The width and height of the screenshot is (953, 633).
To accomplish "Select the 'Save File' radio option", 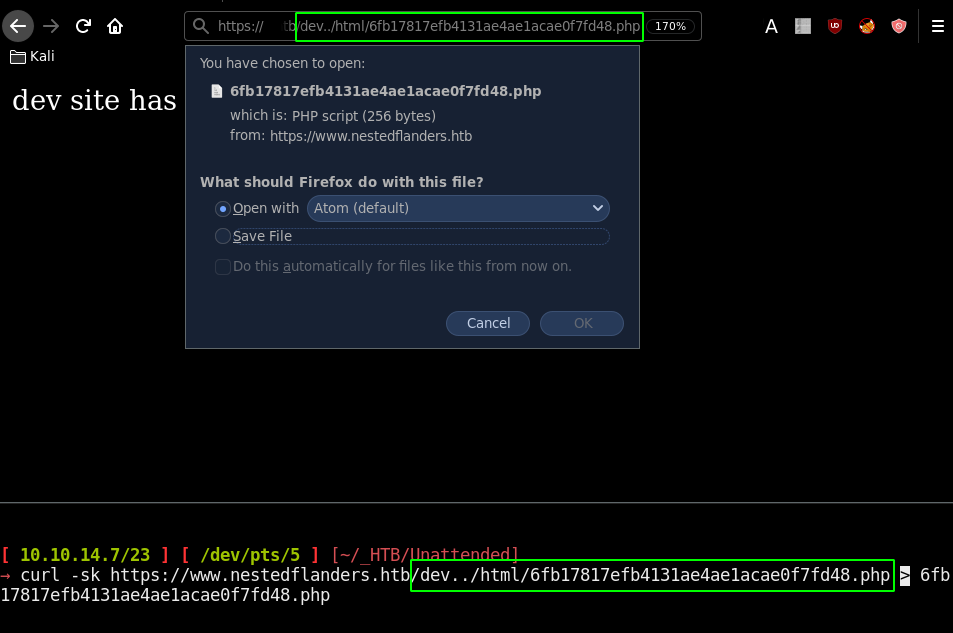I will (223, 236).
